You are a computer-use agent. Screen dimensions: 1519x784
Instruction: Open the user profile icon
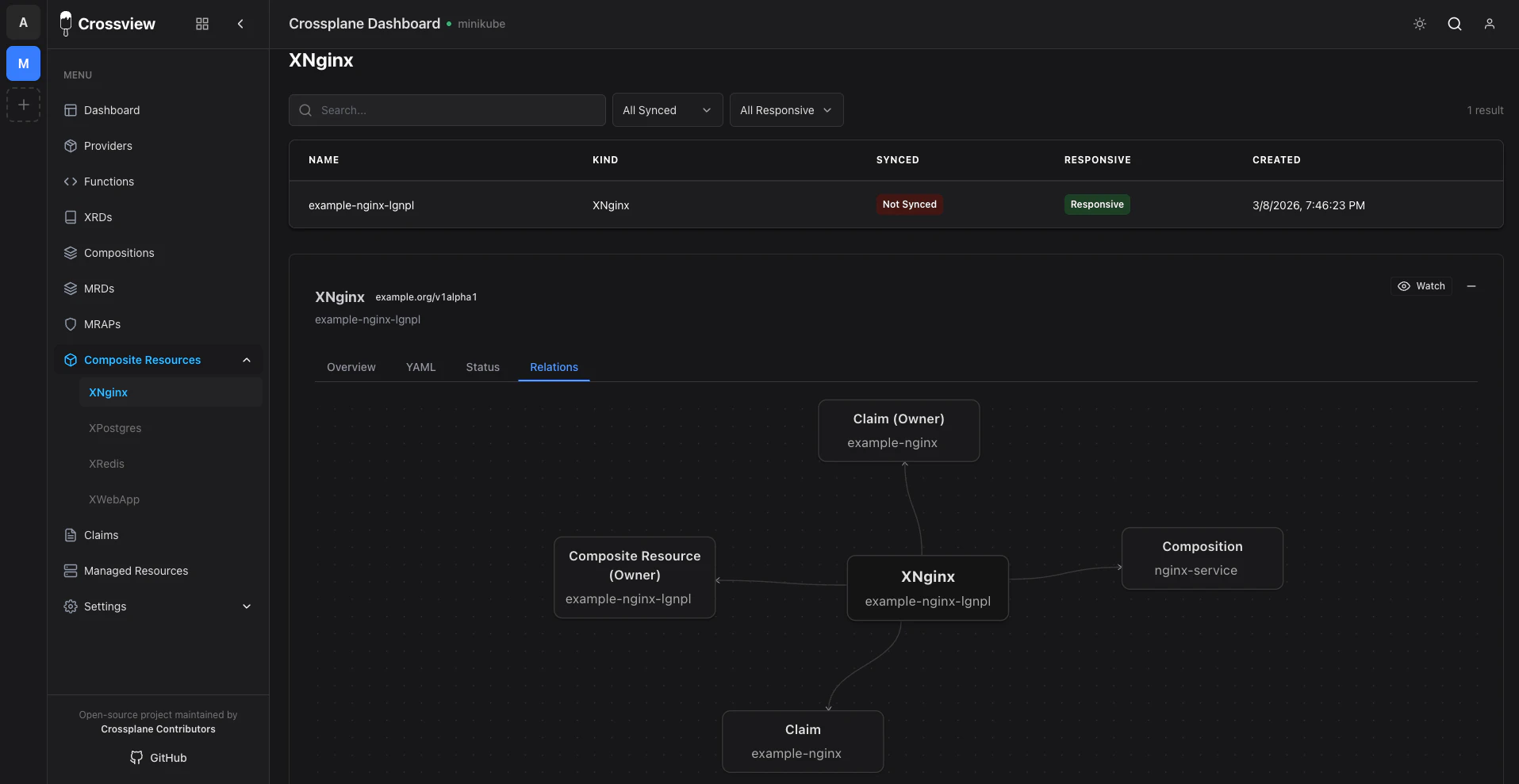pyautogui.click(x=1490, y=24)
